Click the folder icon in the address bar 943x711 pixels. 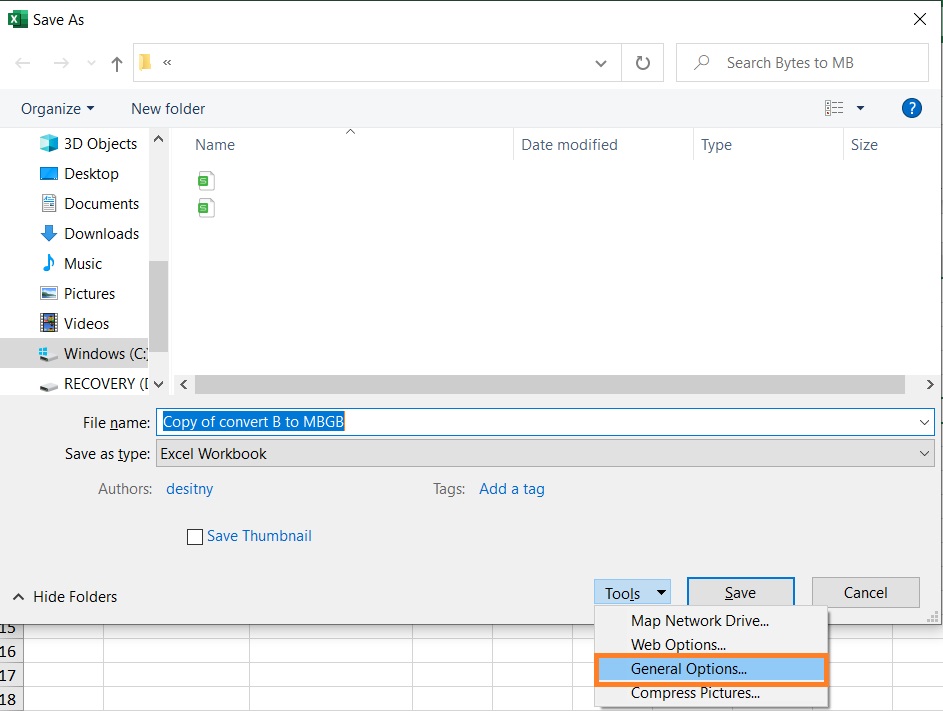tap(145, 61)
